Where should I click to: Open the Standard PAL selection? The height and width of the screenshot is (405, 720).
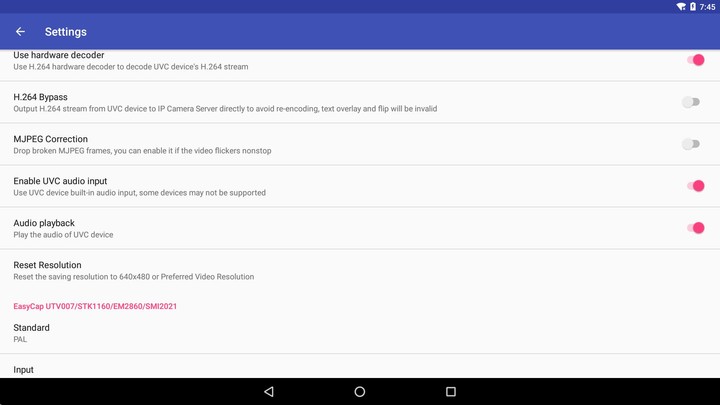point(360,333)
